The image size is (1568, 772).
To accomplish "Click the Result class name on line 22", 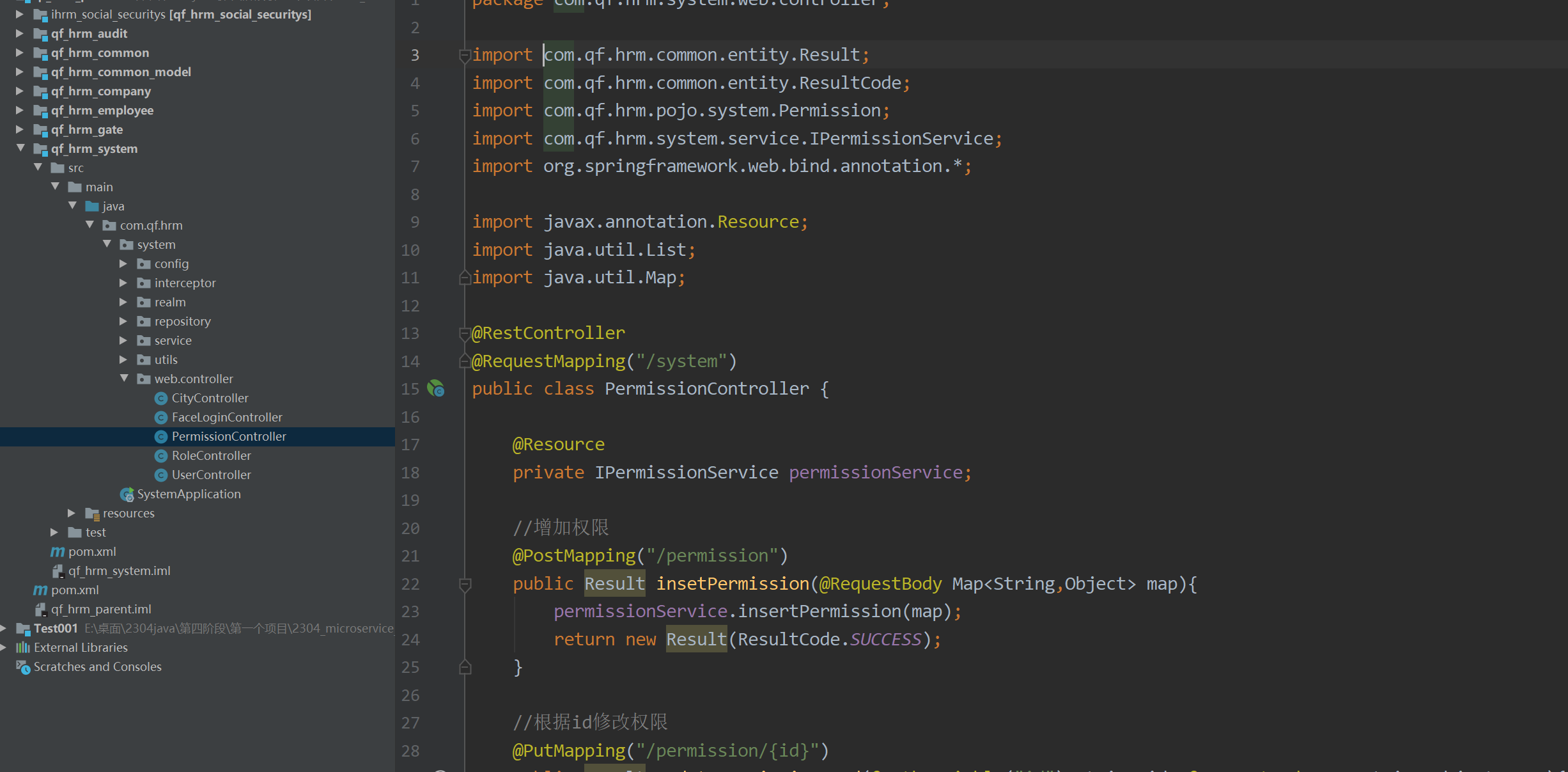I will click(614, 584).
